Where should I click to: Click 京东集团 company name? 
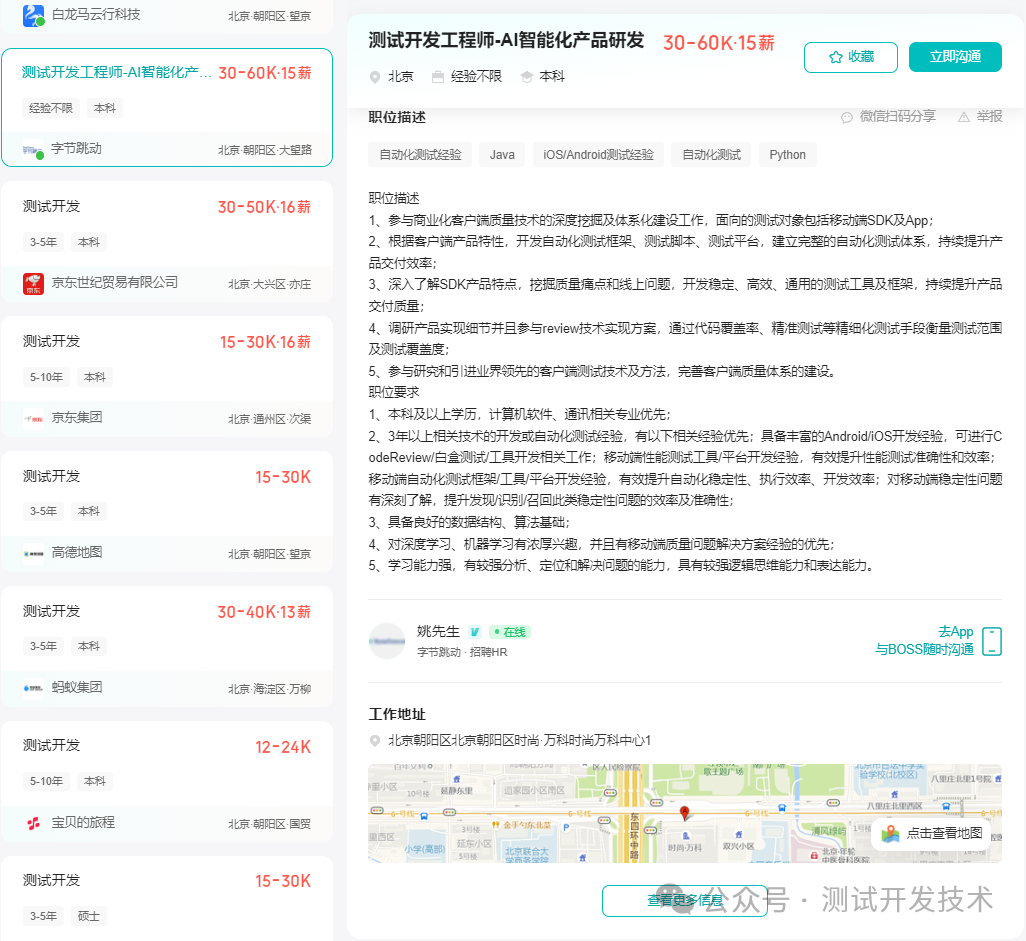(x=77, y=417)
